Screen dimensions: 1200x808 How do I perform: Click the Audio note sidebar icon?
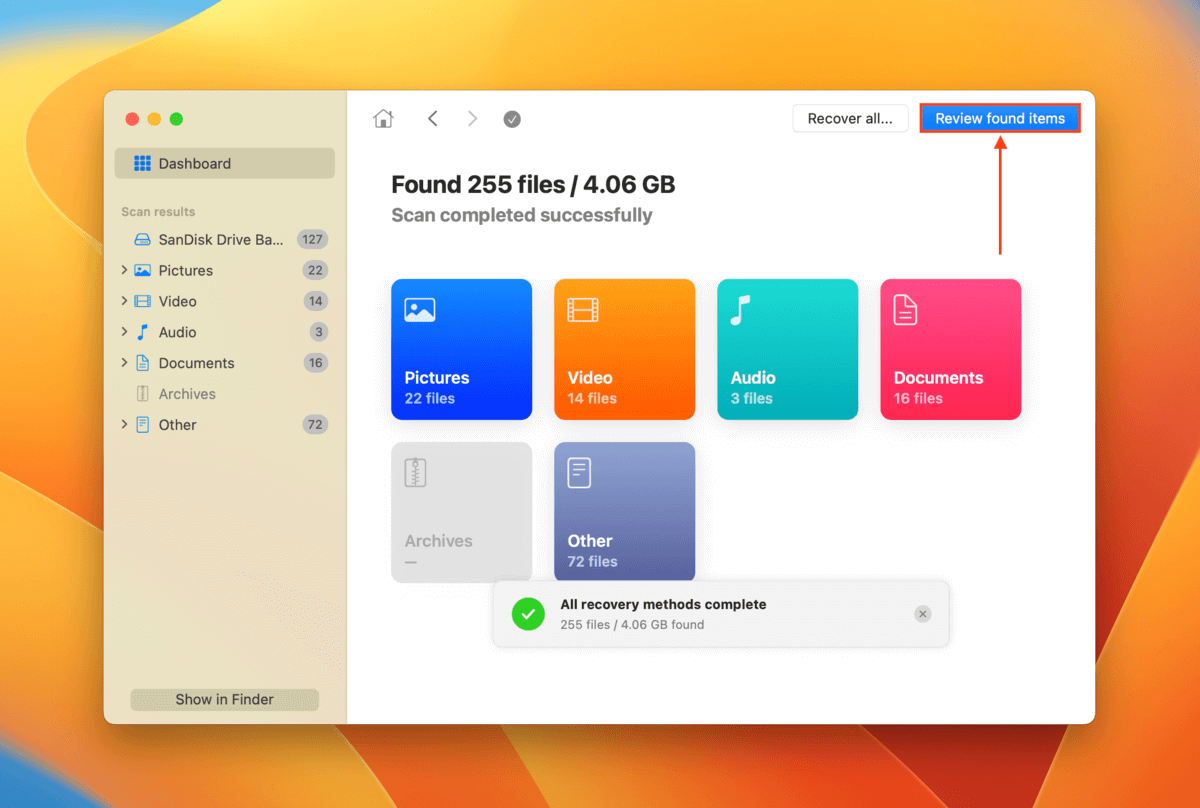click(x=143, y=332)
